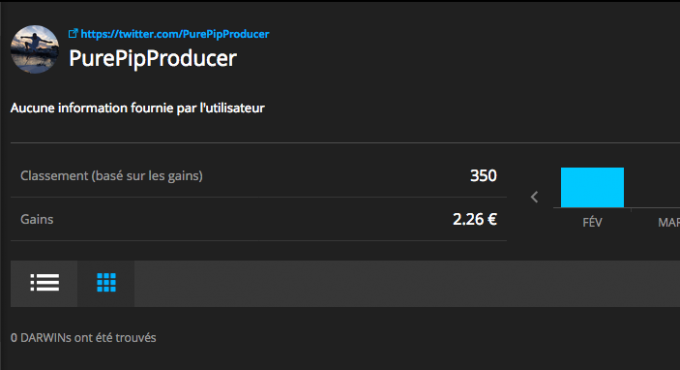Click empty chart area above MAR label
Viewport: 680px width, 370px height.
coord(655,187)
